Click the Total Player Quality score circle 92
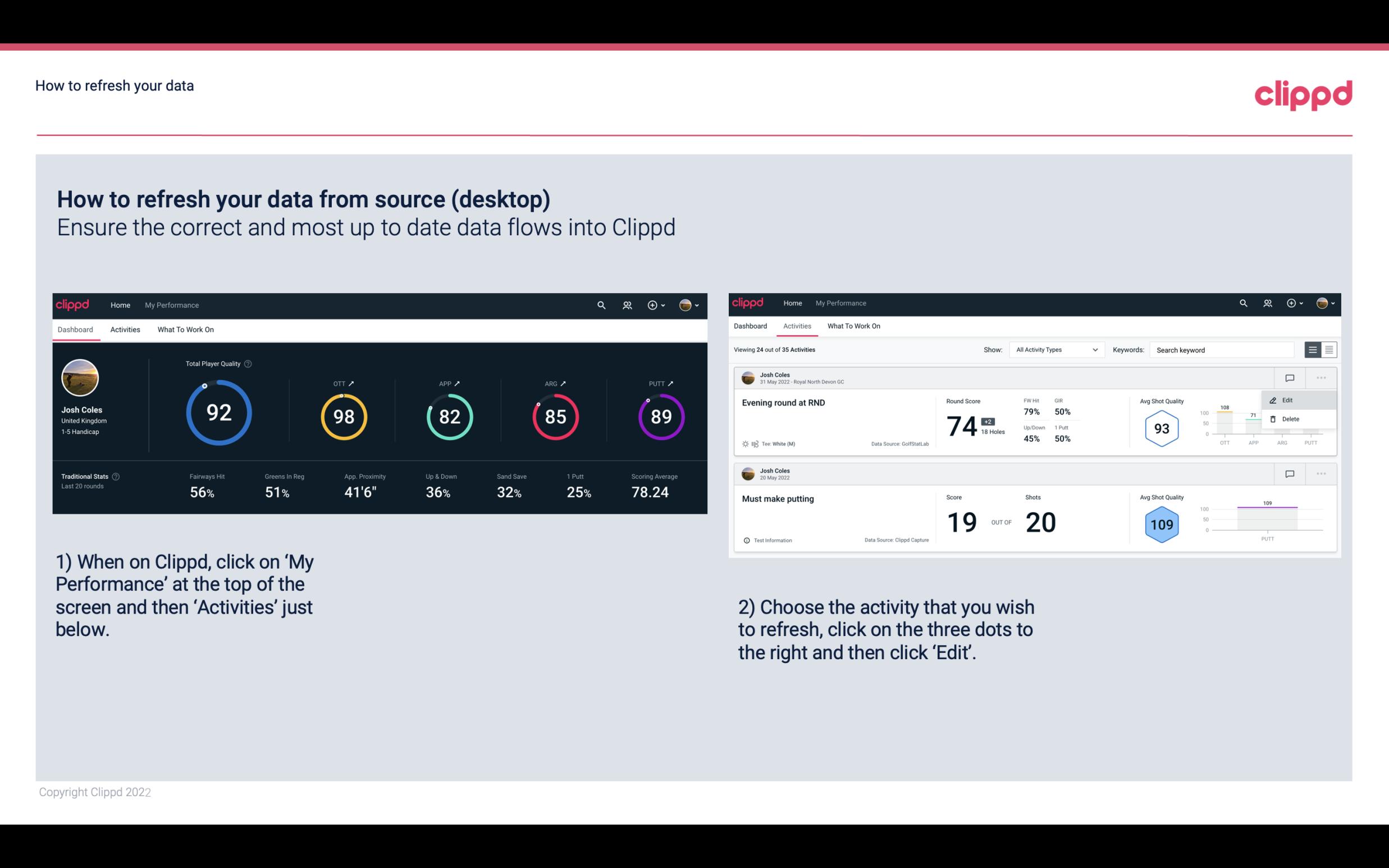Image resolution: width=1389 pixels, height=868 pixels. click(217, 412)
